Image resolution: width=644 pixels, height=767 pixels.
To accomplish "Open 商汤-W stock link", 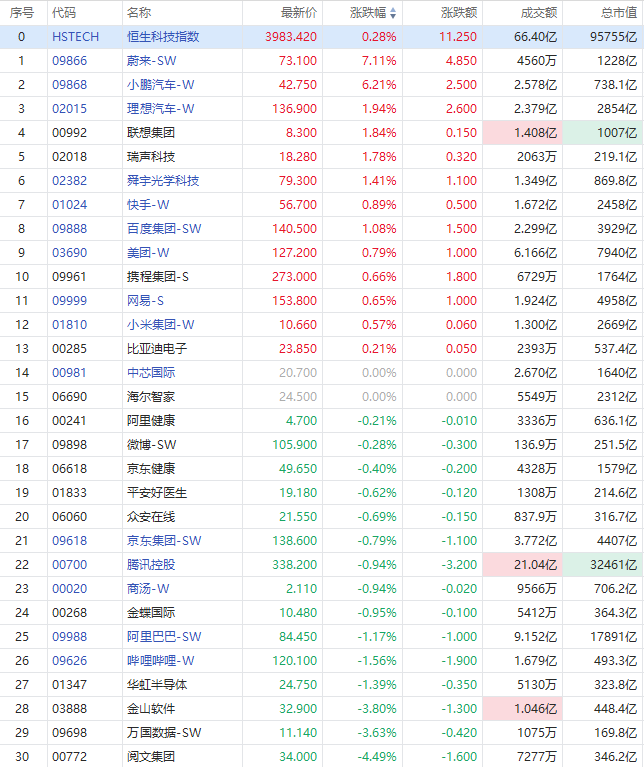I will point(148,588).
